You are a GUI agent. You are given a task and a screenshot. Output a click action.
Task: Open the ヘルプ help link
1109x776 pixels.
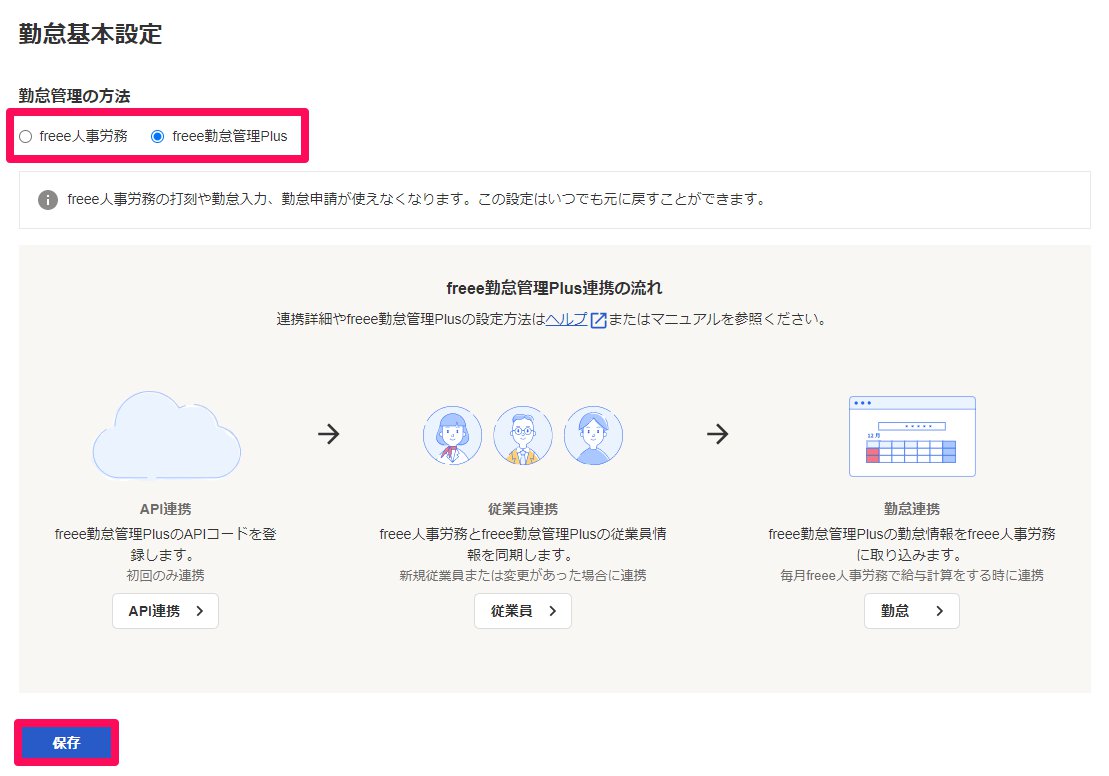coord(567,319)
